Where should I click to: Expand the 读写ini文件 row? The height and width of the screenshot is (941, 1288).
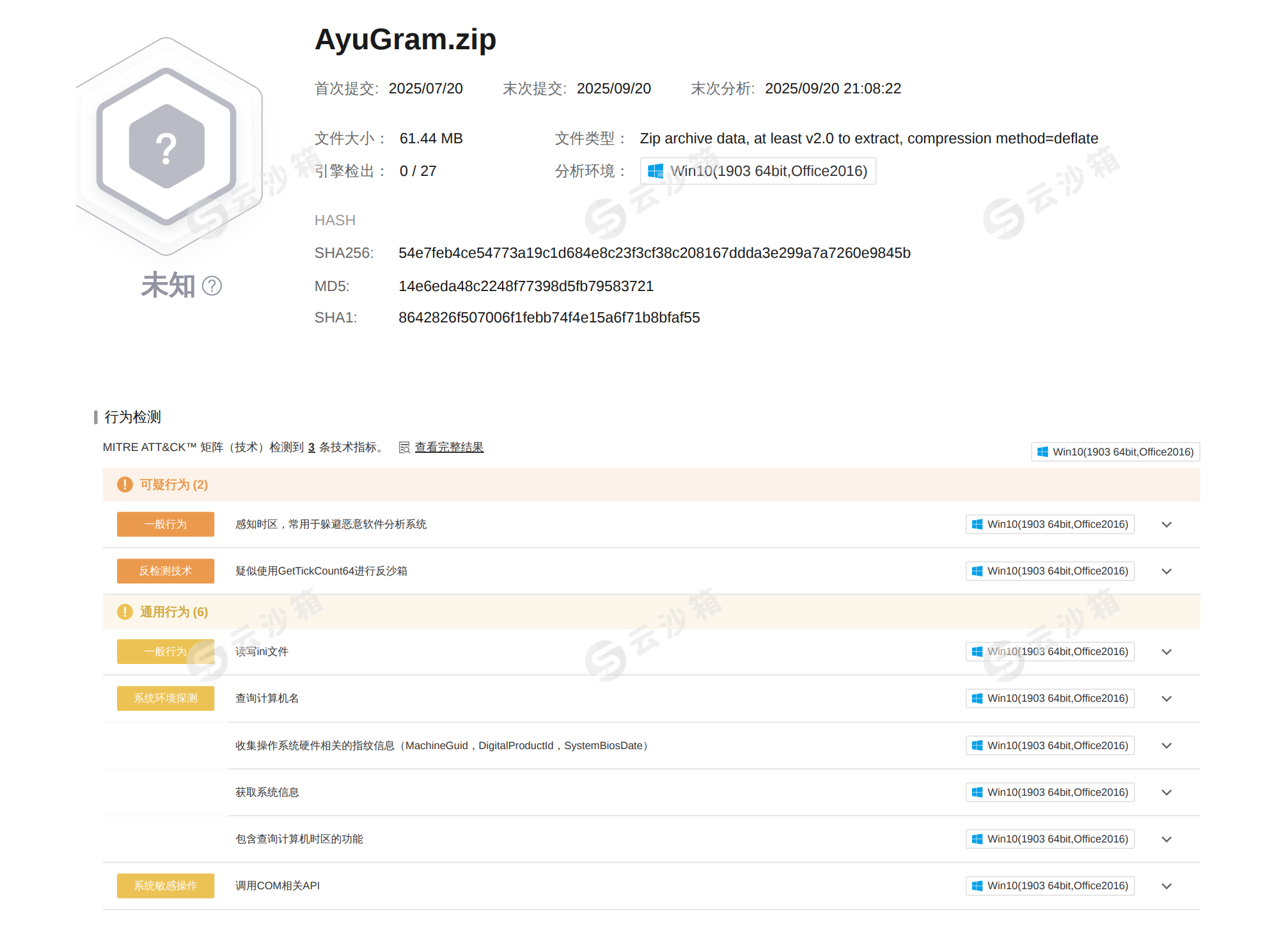pos(1166,652)
